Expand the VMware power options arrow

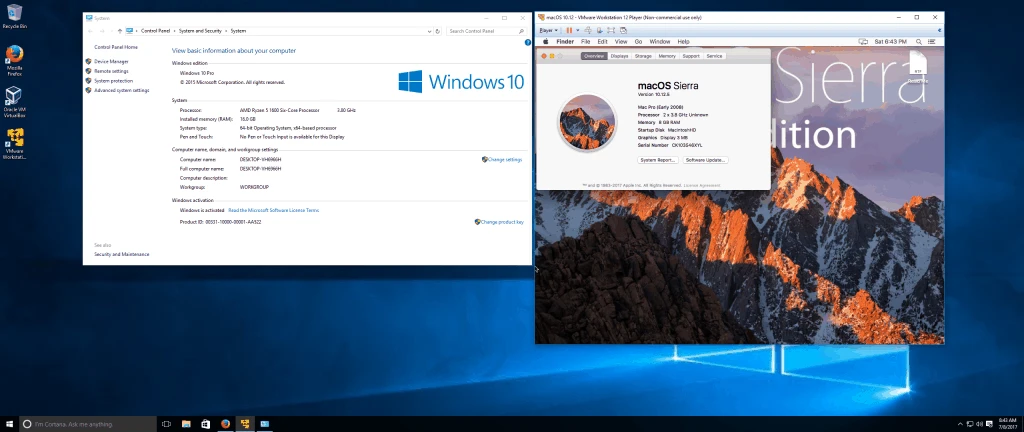pos(576,30)
